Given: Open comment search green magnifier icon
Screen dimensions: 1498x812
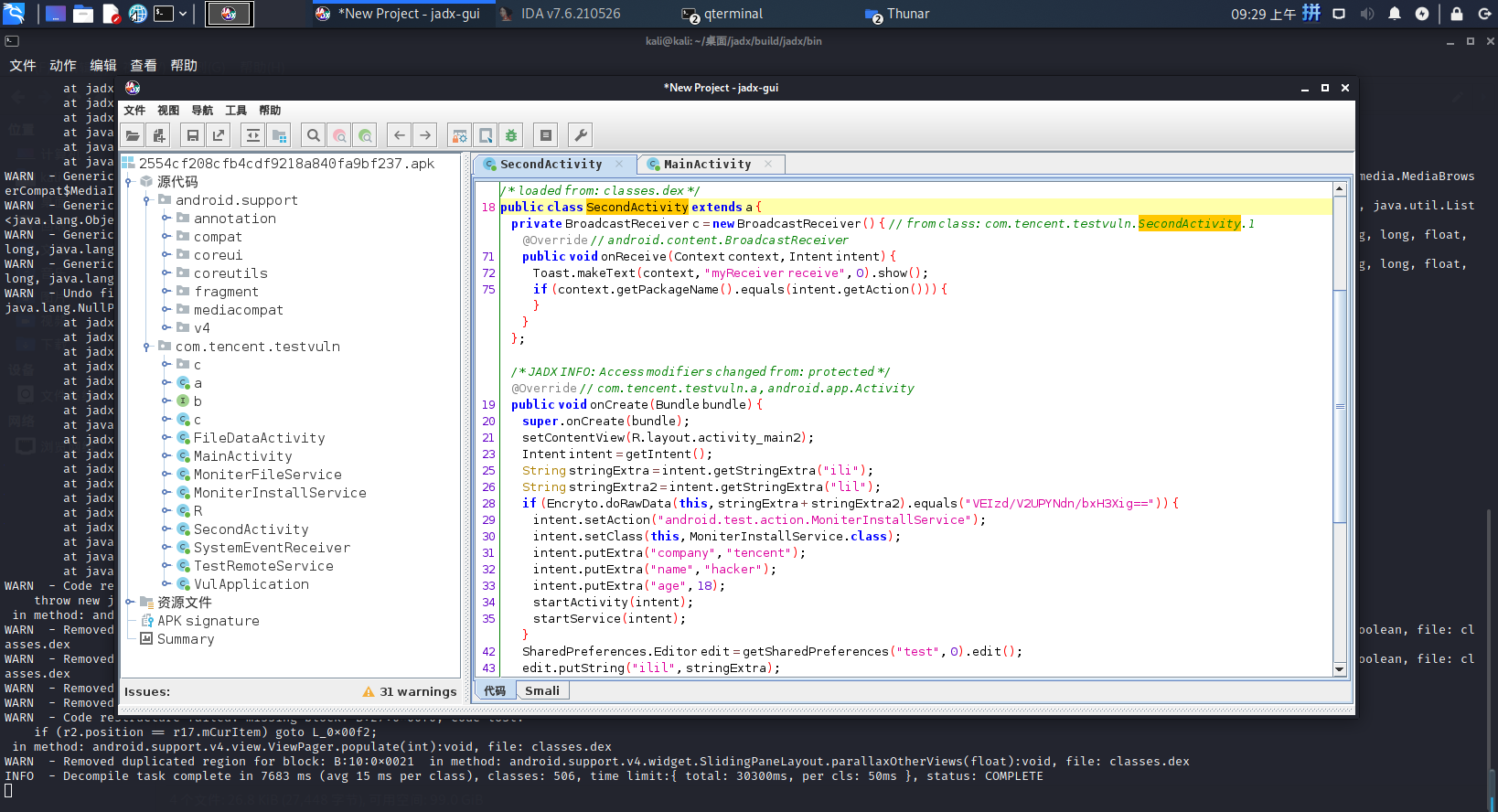Looking at the screenshot, I should [365, 135].
